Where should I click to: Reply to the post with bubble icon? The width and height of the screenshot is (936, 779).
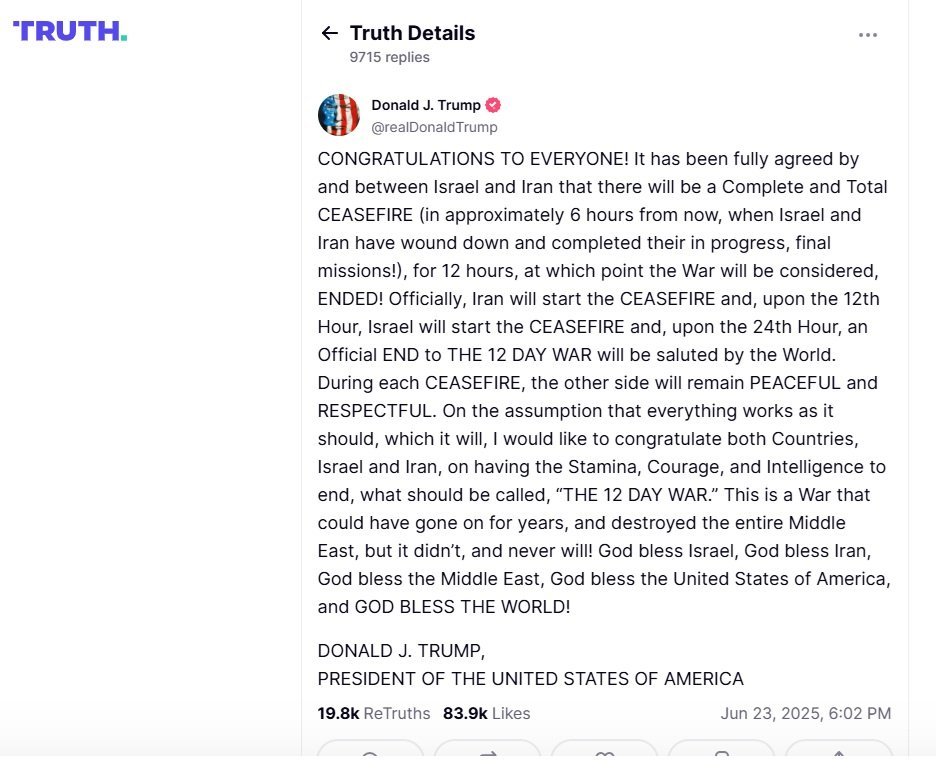click(370, 749)
